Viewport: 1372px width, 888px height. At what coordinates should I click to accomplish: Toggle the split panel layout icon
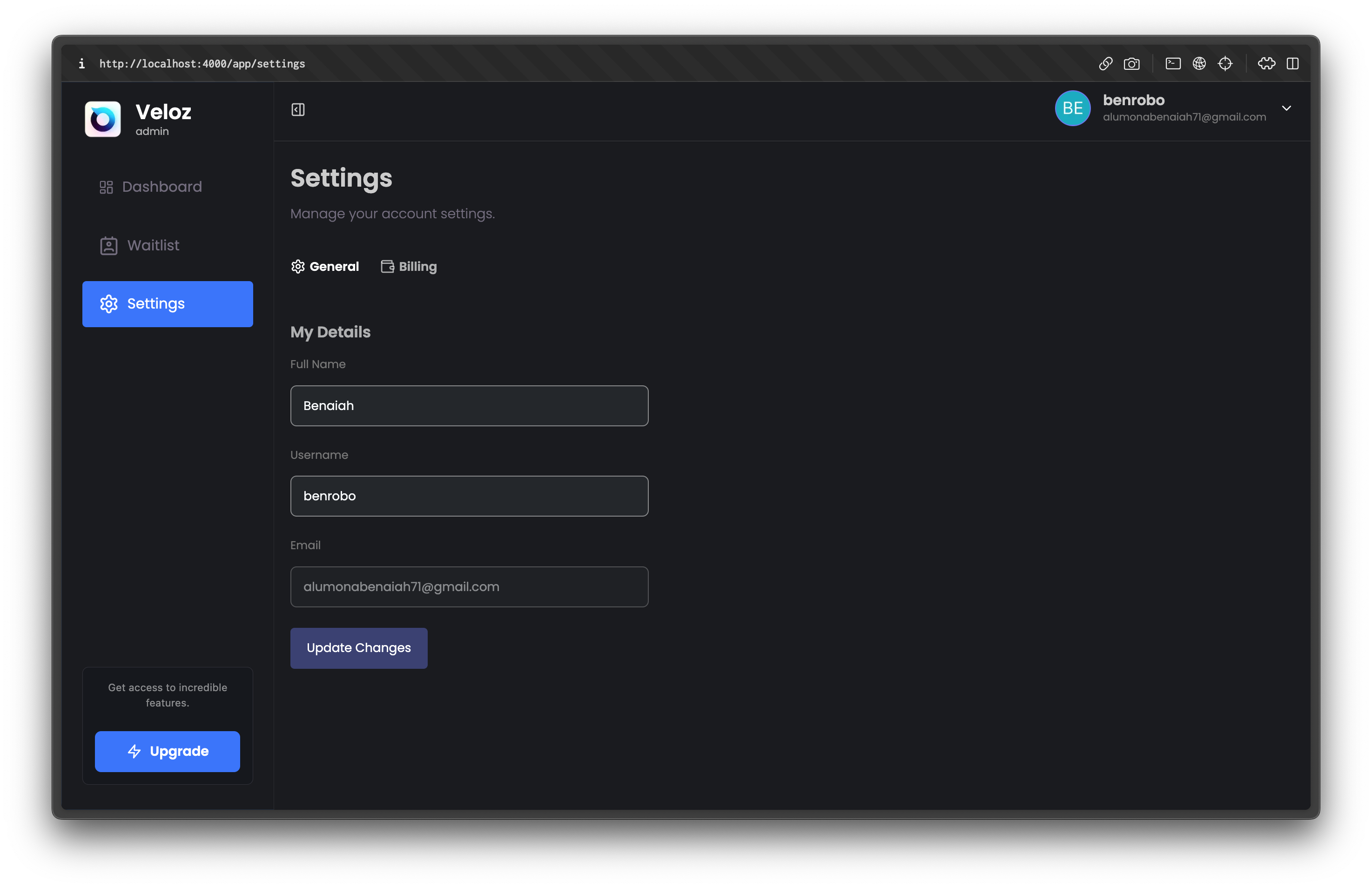point(1292,63)
